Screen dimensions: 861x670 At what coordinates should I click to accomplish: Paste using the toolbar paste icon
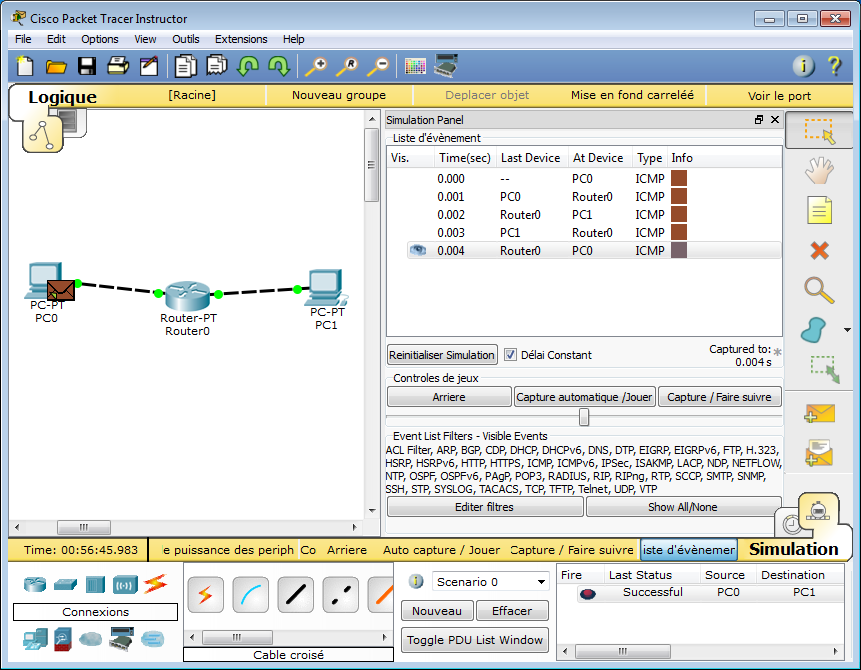(217, 65)
